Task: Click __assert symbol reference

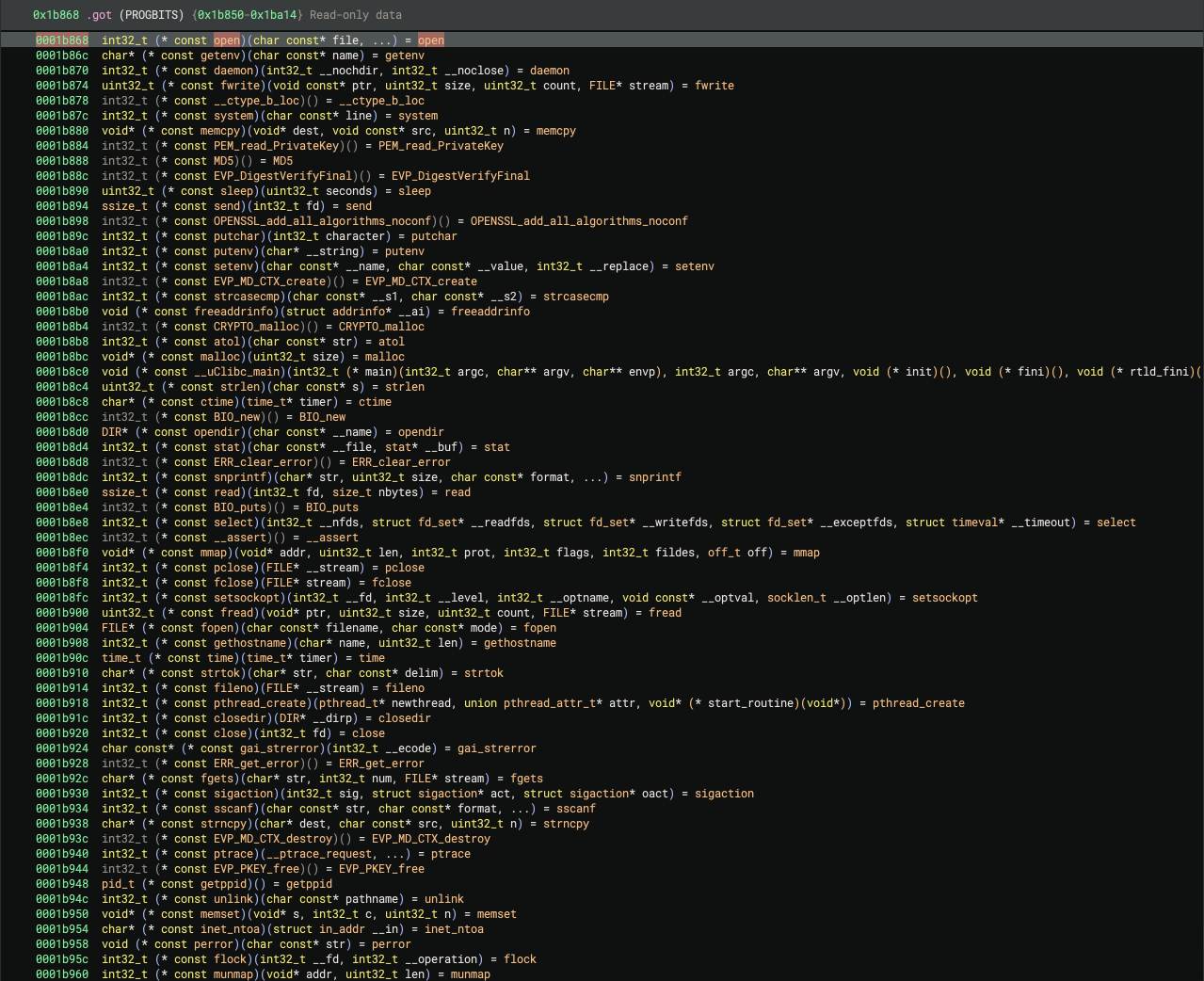Action: (332, 538)
